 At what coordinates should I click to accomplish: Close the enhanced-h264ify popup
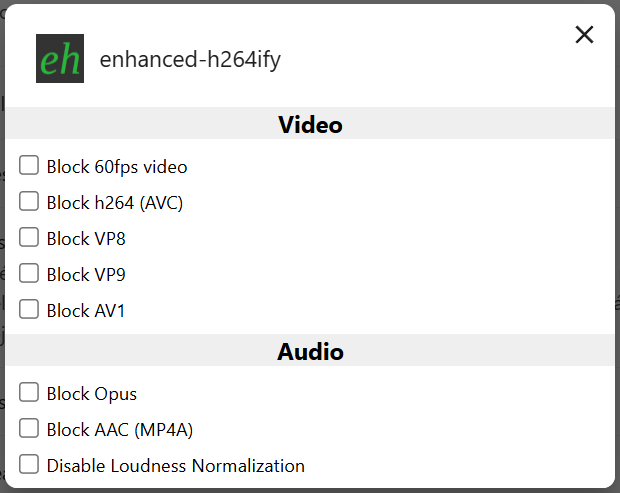pyautogui.click(x=584, y=35)
